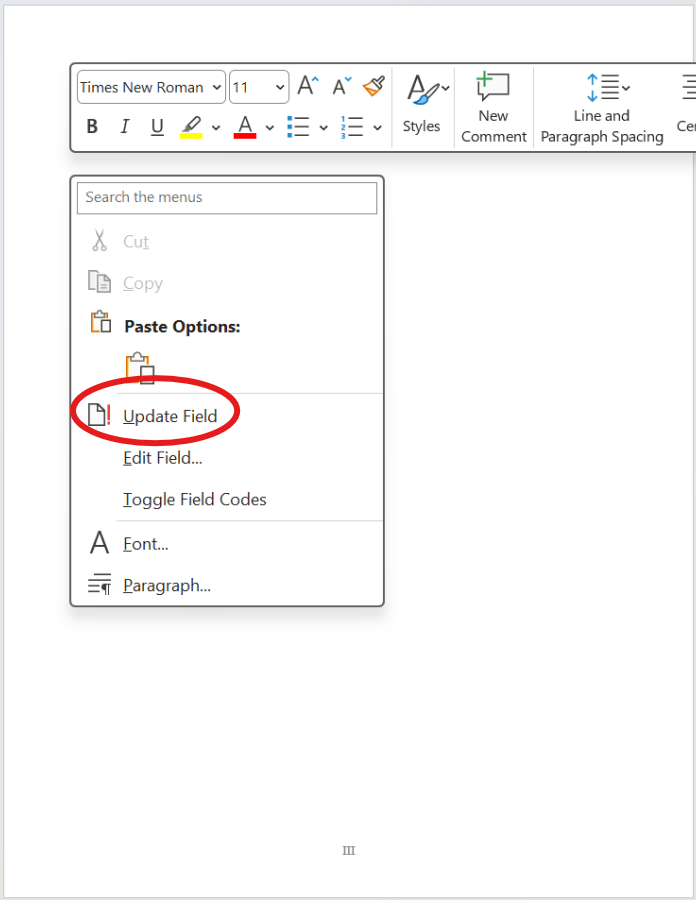Viewport: 696px width, 900px height.
Task: Open bullet library dropdown arrow
Action: pyautogui.click(x=324, y=127)
